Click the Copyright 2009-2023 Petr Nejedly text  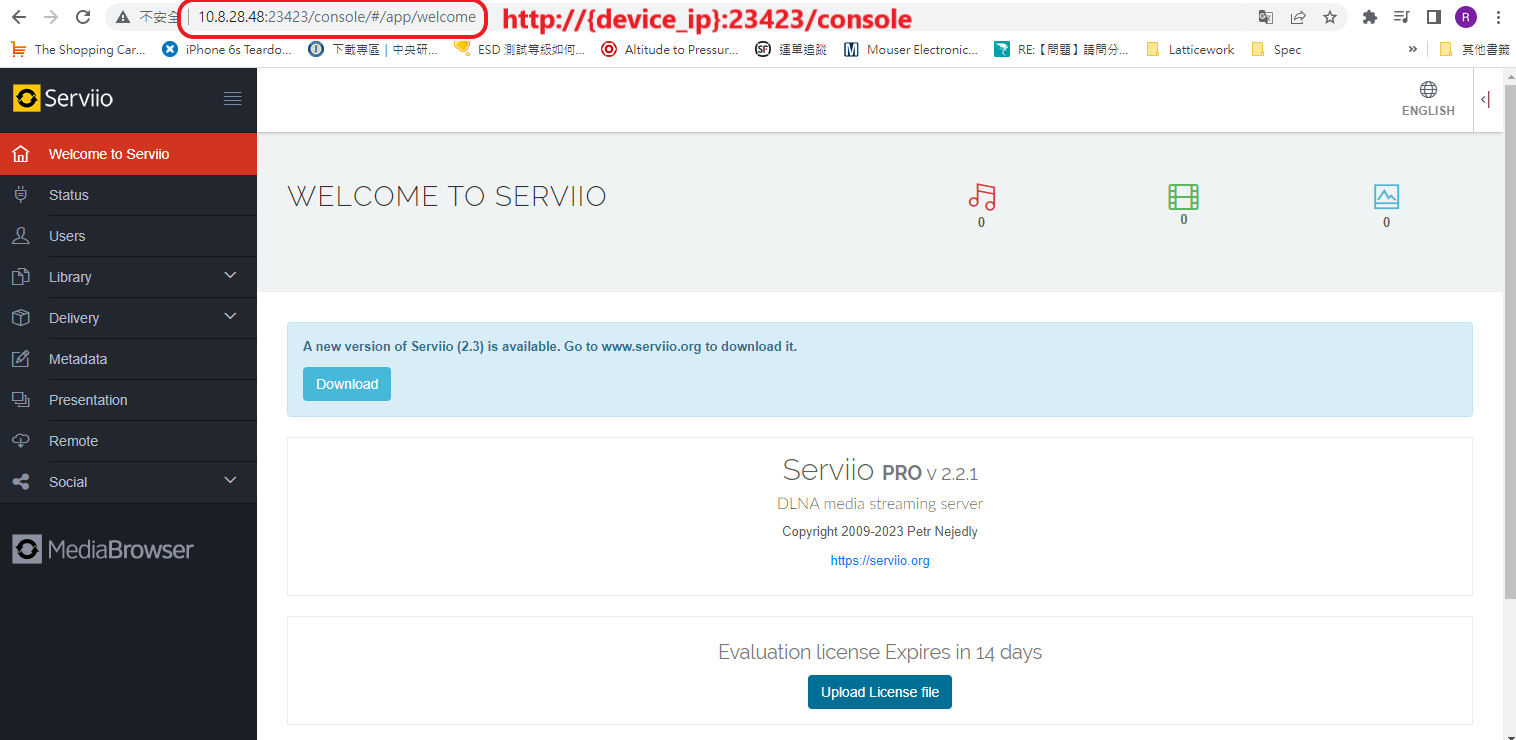click(x=880, y=531)
